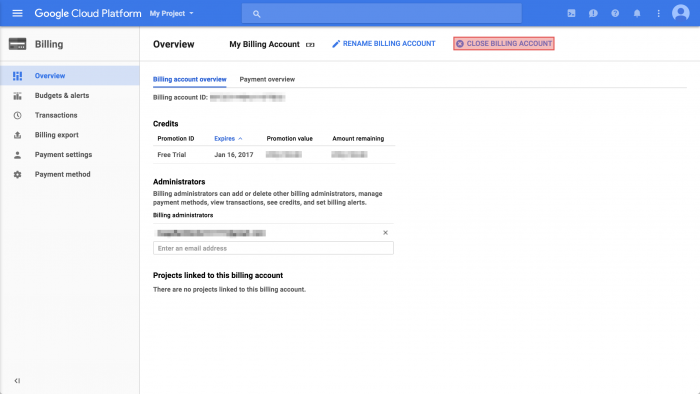Image resolution: width=700 pixels, height=394 pixels.
Task: Click the Promotion value column header
Action: 290,139
